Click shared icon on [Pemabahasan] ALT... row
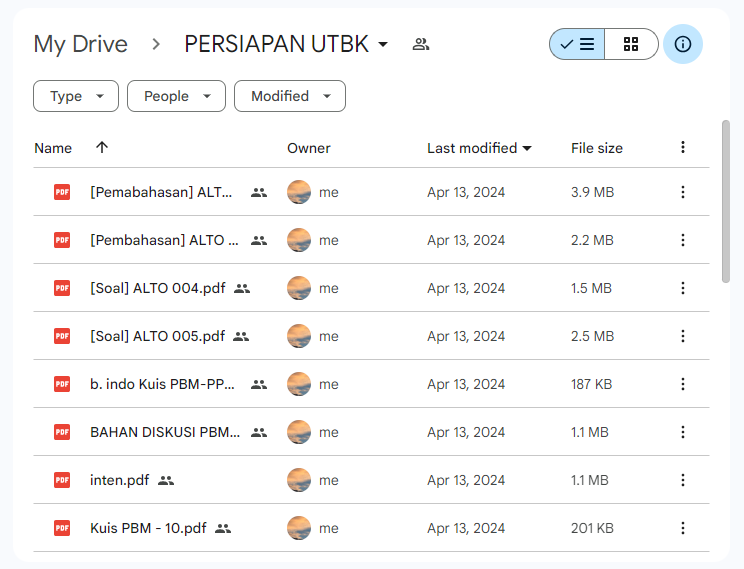Screen dimensions: 744x569 259,192
